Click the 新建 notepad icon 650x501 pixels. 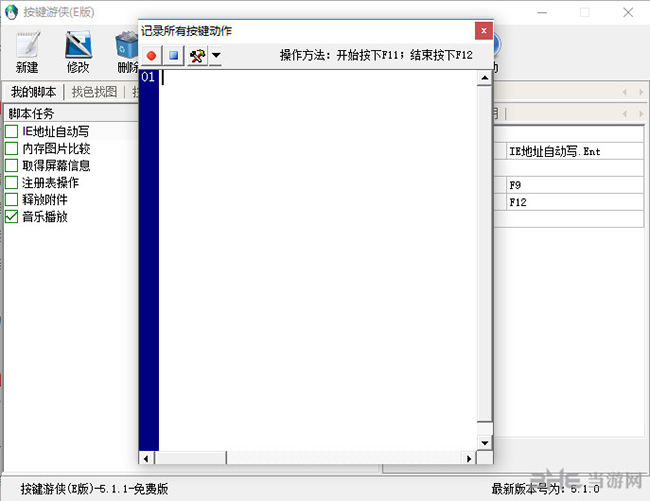tap(28, 44)
